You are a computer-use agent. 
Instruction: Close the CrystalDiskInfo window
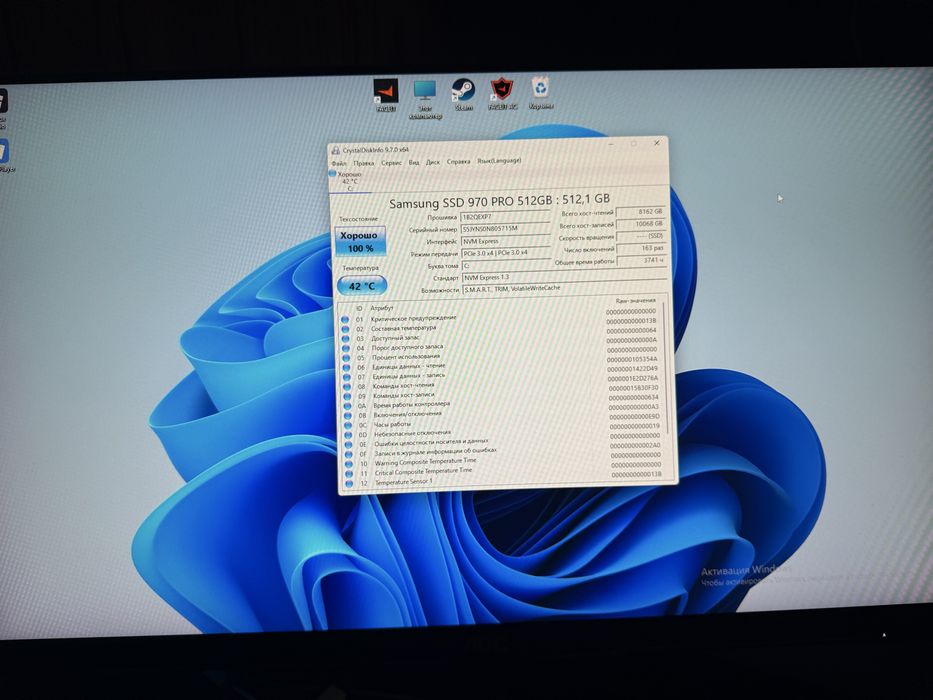click(x=656, y=143)
